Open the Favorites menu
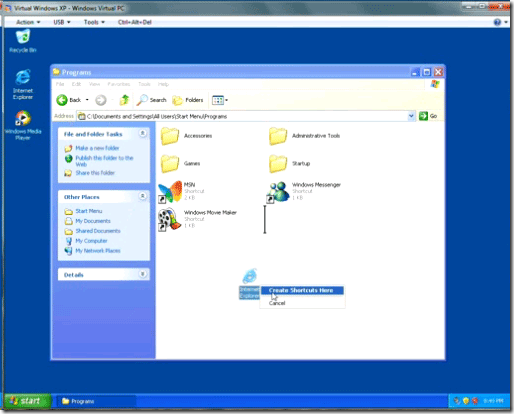The height and width of the screenshot is (414, 514). [x=119, y=84]
